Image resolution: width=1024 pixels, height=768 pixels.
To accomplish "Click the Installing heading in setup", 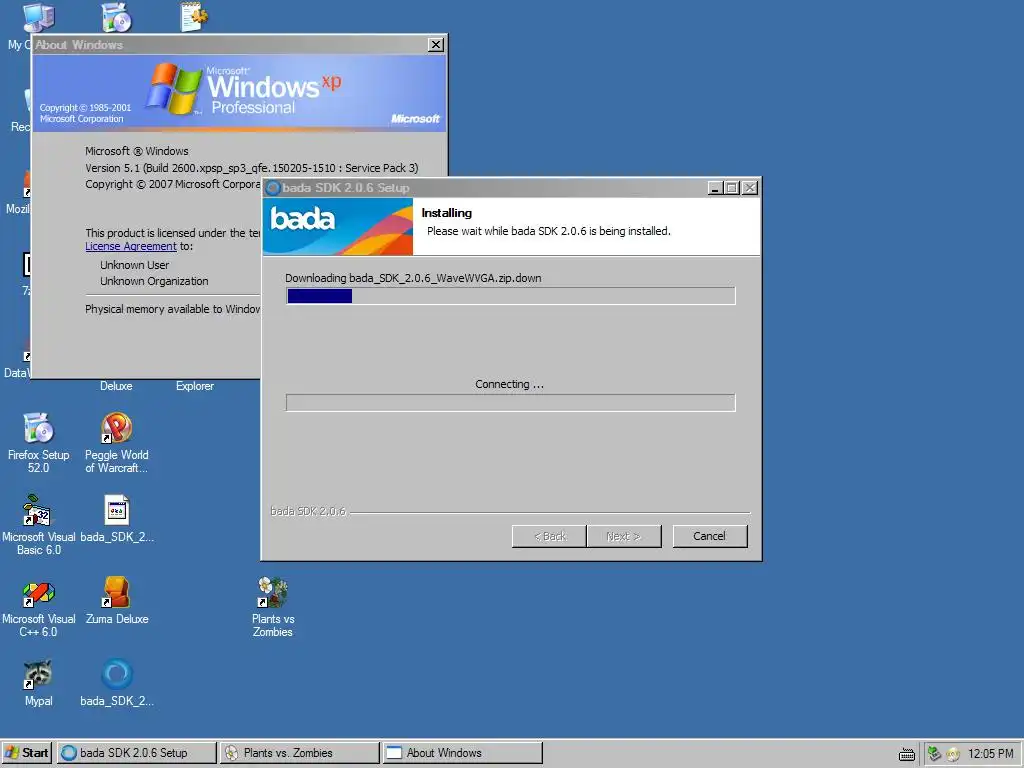I will (447, 213).
